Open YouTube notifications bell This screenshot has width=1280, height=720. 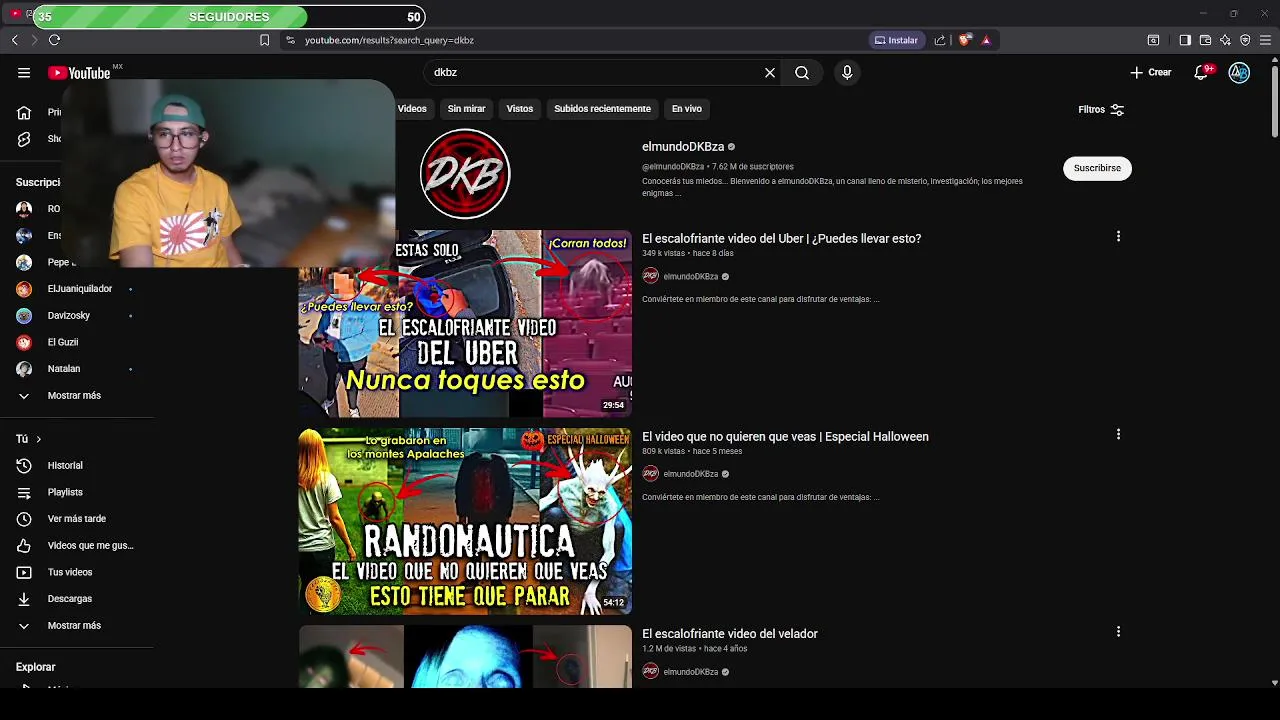(1202, 73)
